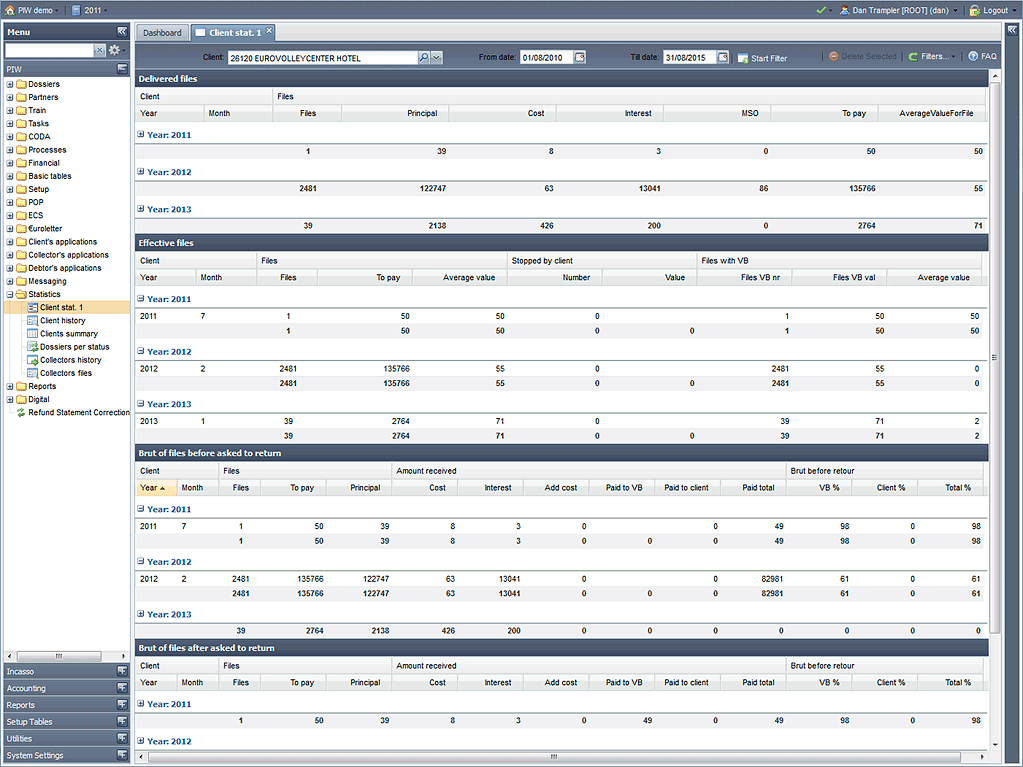Click Delete Selected in toolbar
The height and width of the screenshot is (767, 1023).
pyautogui.click(x=863, y=57)
